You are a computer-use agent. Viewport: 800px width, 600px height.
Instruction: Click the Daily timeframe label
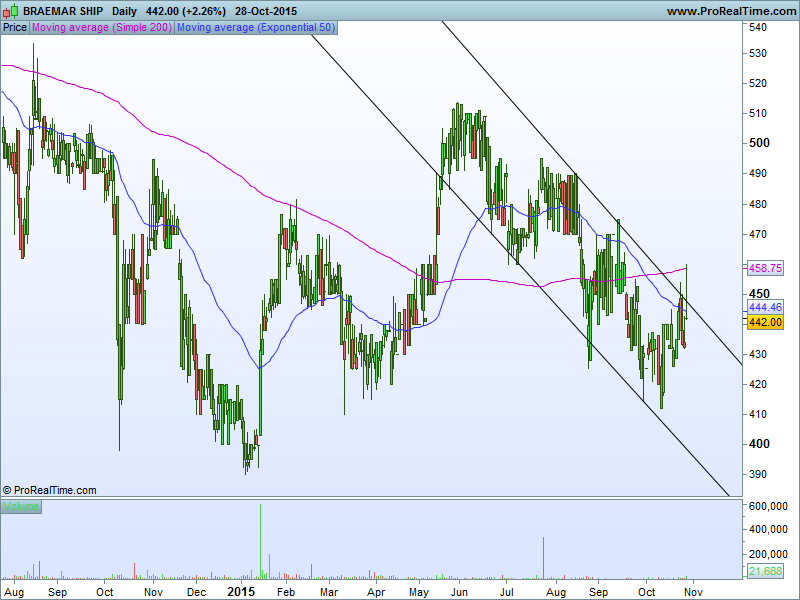[126, 10]
